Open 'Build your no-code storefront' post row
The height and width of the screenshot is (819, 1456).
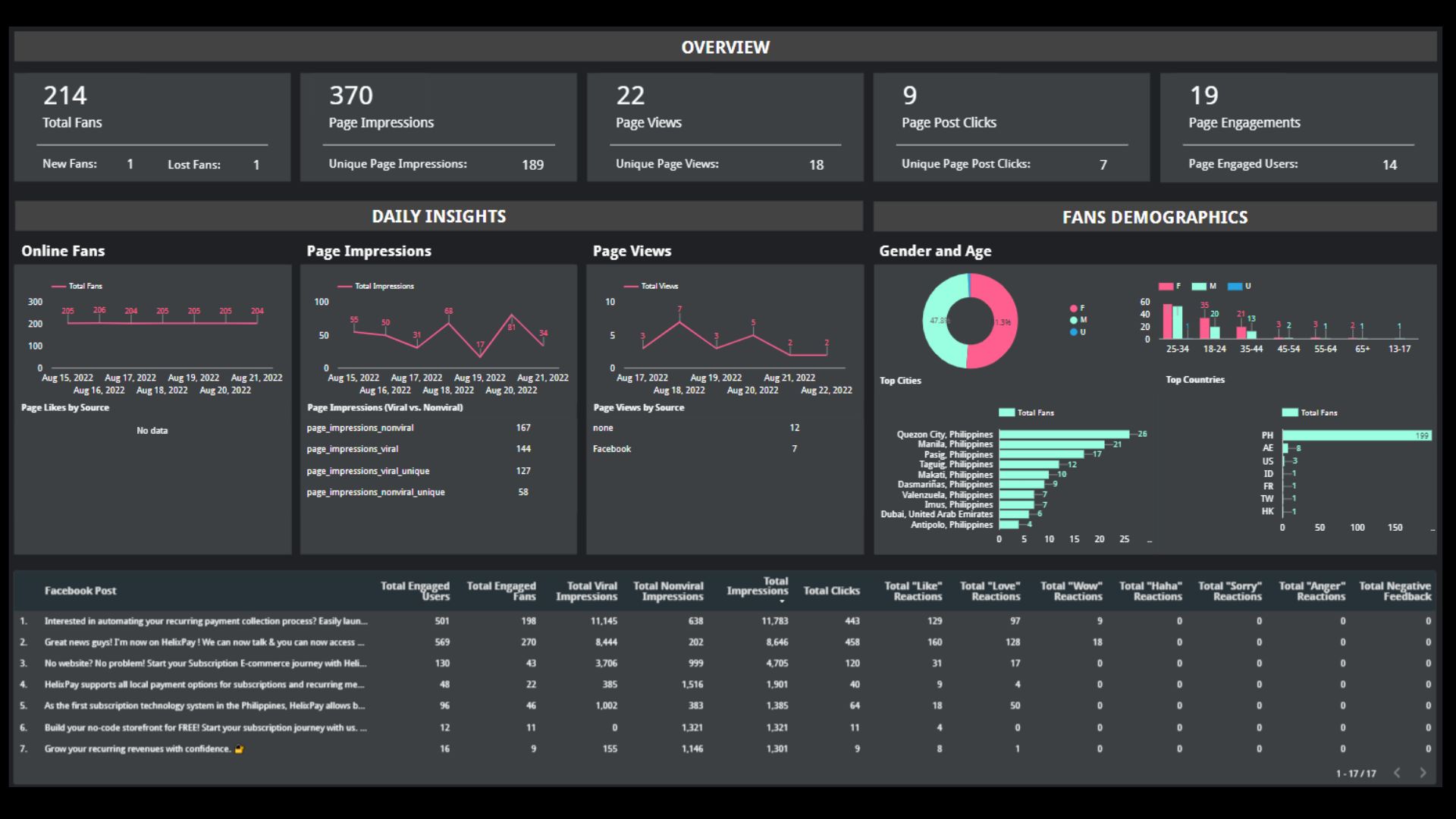(x=205, y=728)
